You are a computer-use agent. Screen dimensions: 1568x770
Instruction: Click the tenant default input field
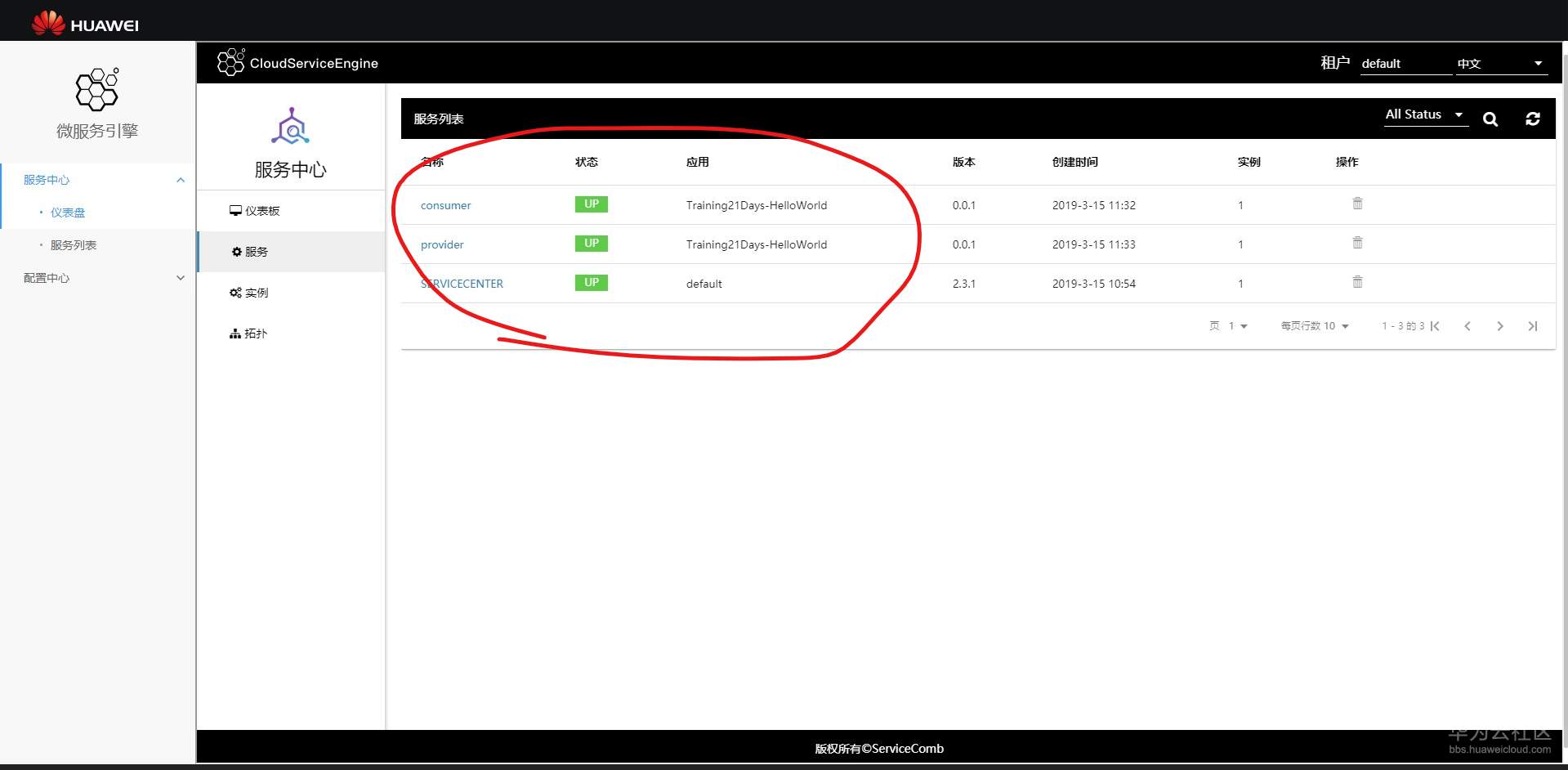click(1405, 64)
